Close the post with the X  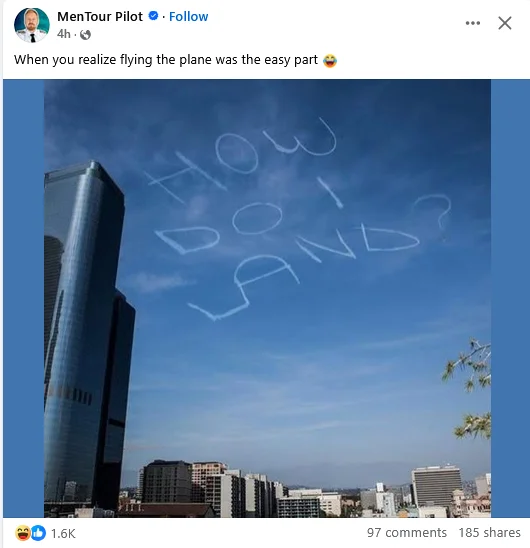click(x=504, y=23)
